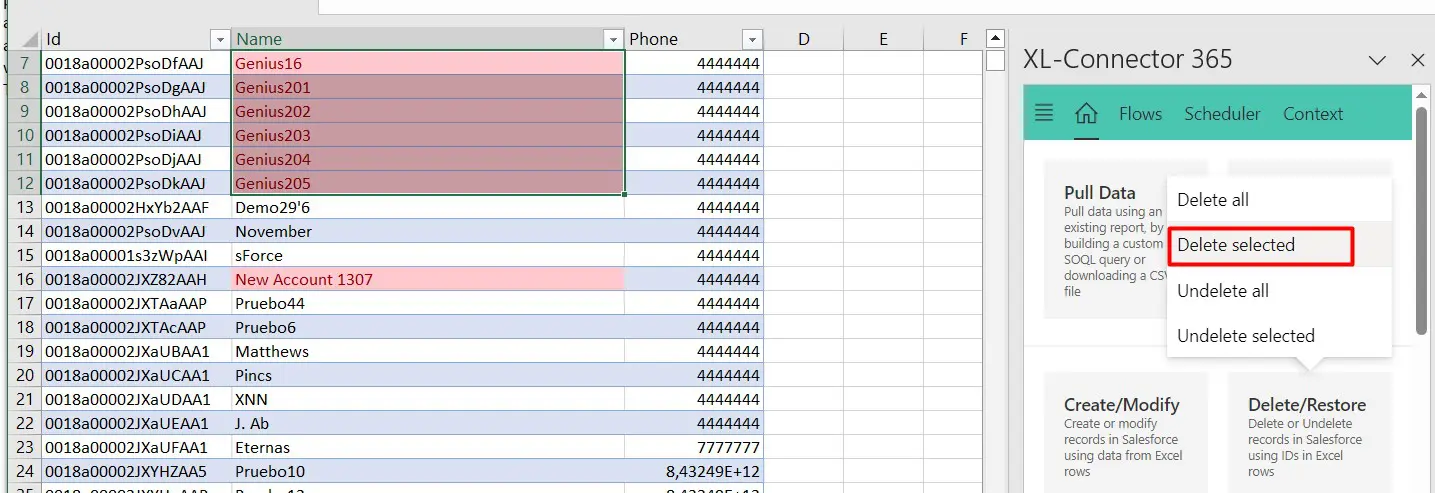This screenshot has height=493, width=1435.
Task: Open the XL-Connector hamburger menu
Action: click(1044, 113)
